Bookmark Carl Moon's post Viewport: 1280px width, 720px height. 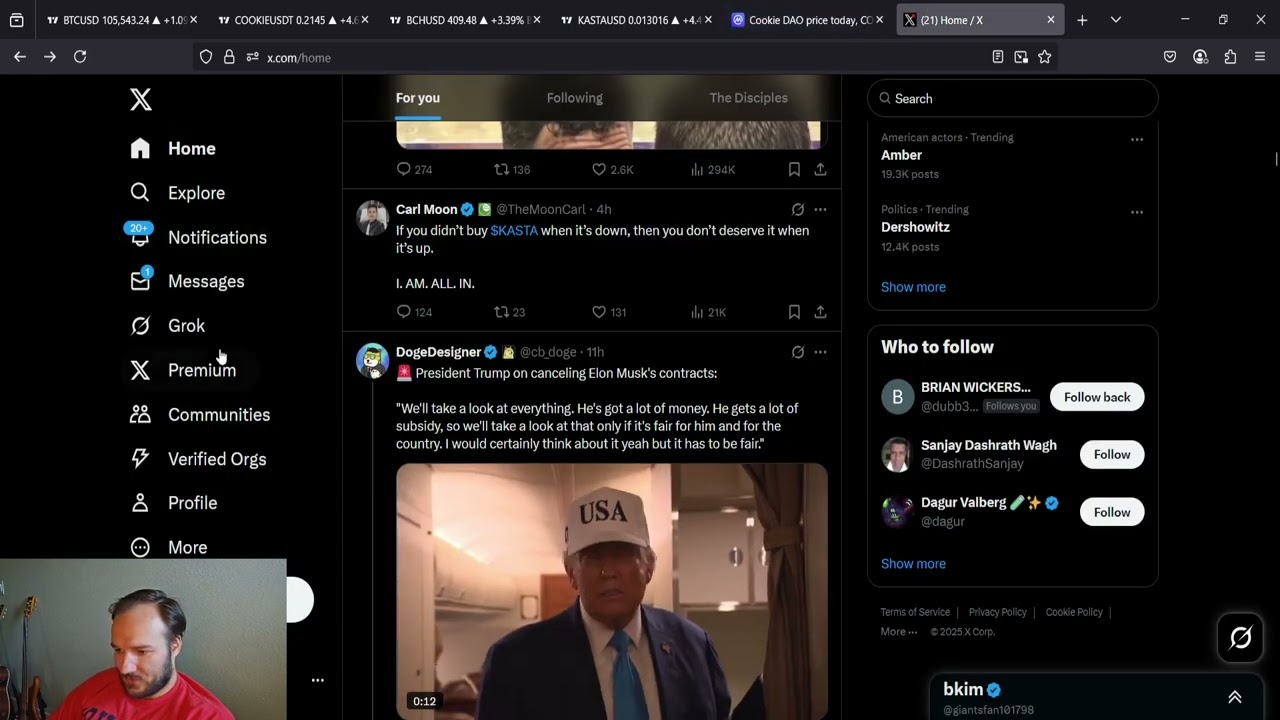(794, 312)
